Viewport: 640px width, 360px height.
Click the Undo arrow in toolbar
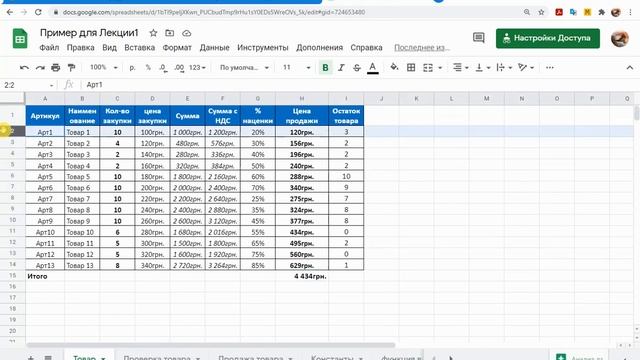[24, 68]
